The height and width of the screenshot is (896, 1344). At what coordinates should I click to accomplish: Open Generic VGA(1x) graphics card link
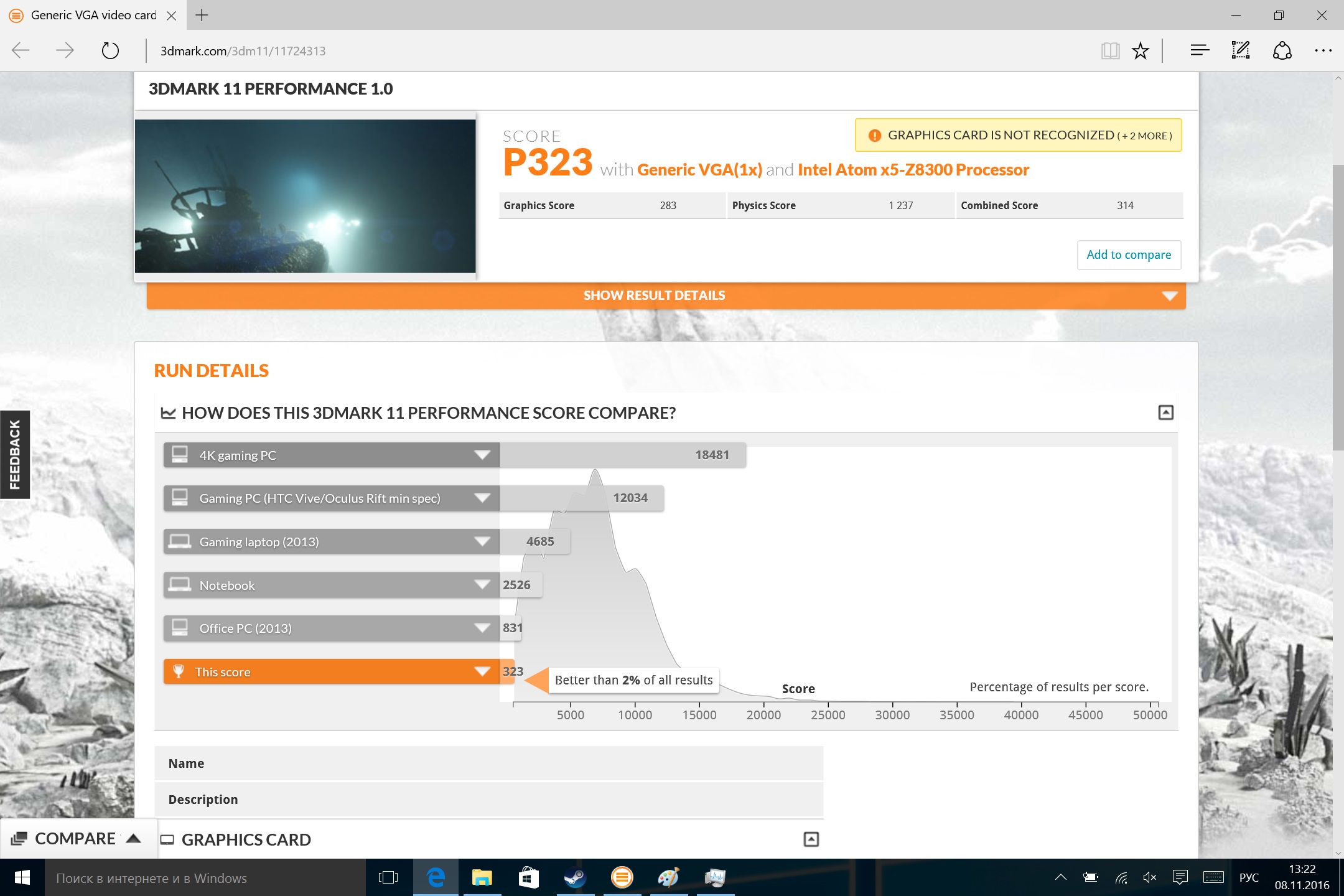tap(699, 169)
